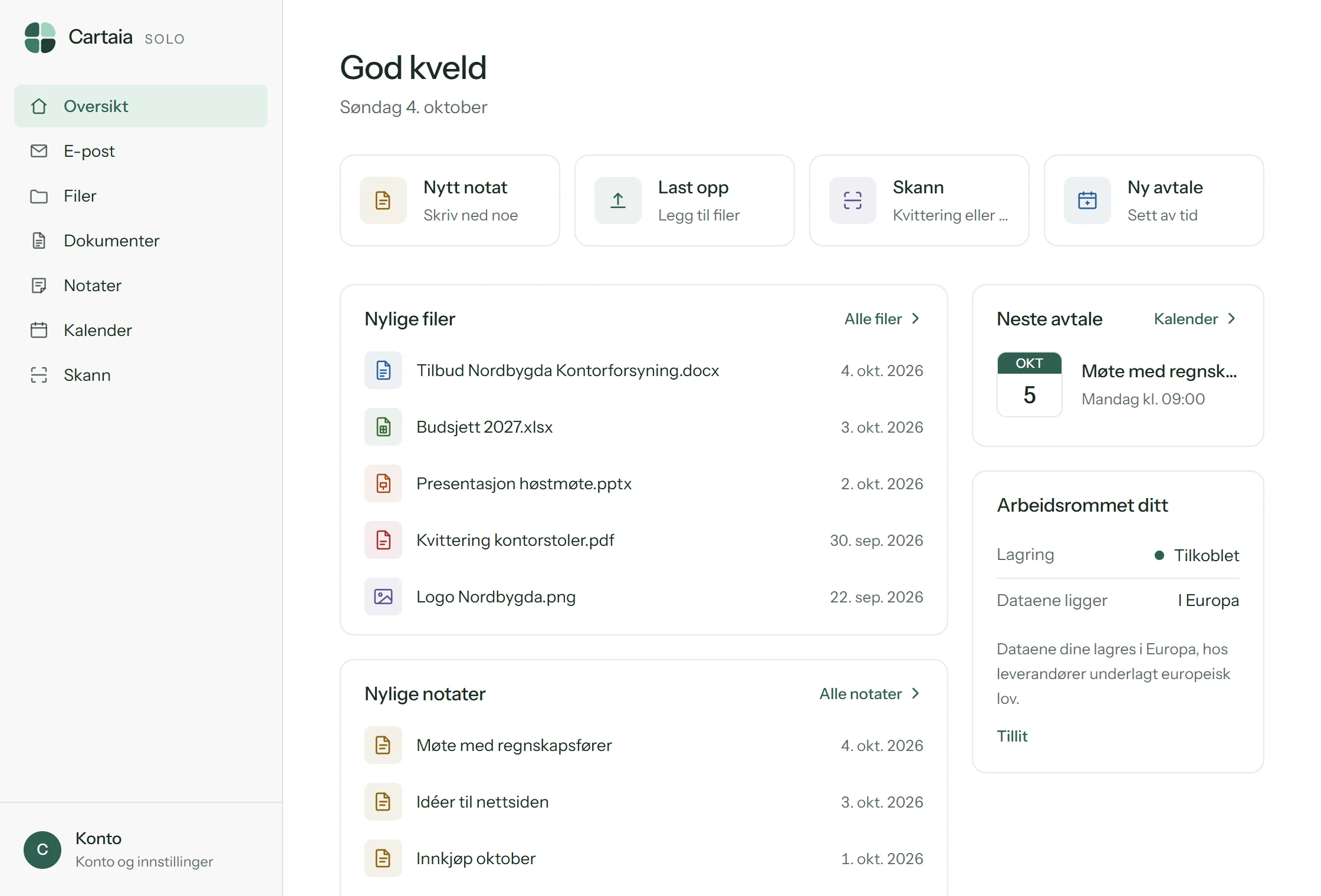Image resolution: width=1321 pixels, height=896 pixels.
Task: Open the Kalender sidebar item
Action: 141,330
